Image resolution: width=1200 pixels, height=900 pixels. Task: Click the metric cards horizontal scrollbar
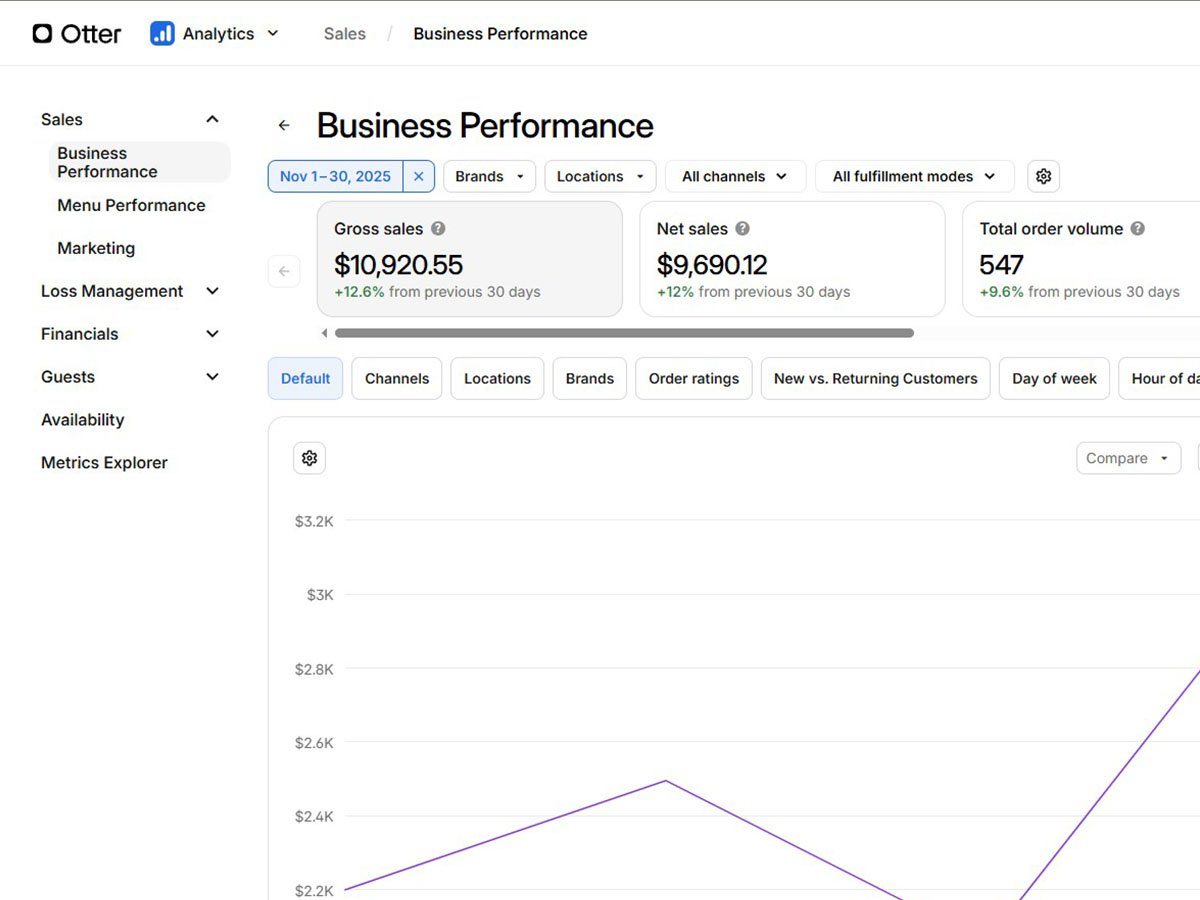[x=624, y=333]
